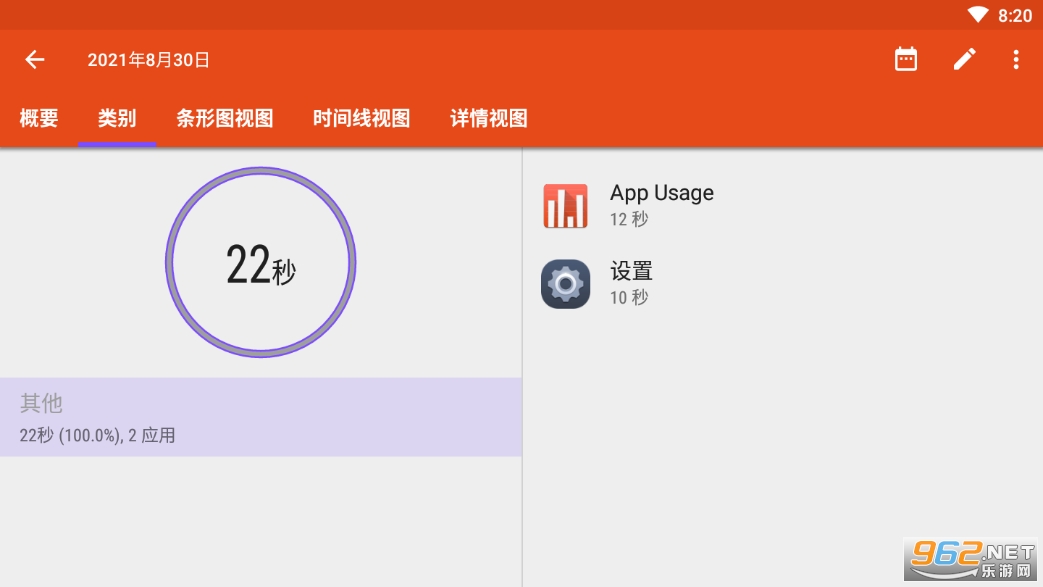Screen dimensions: 1043x587
Task: Tap the back arrow in the header
Action: 35,60
